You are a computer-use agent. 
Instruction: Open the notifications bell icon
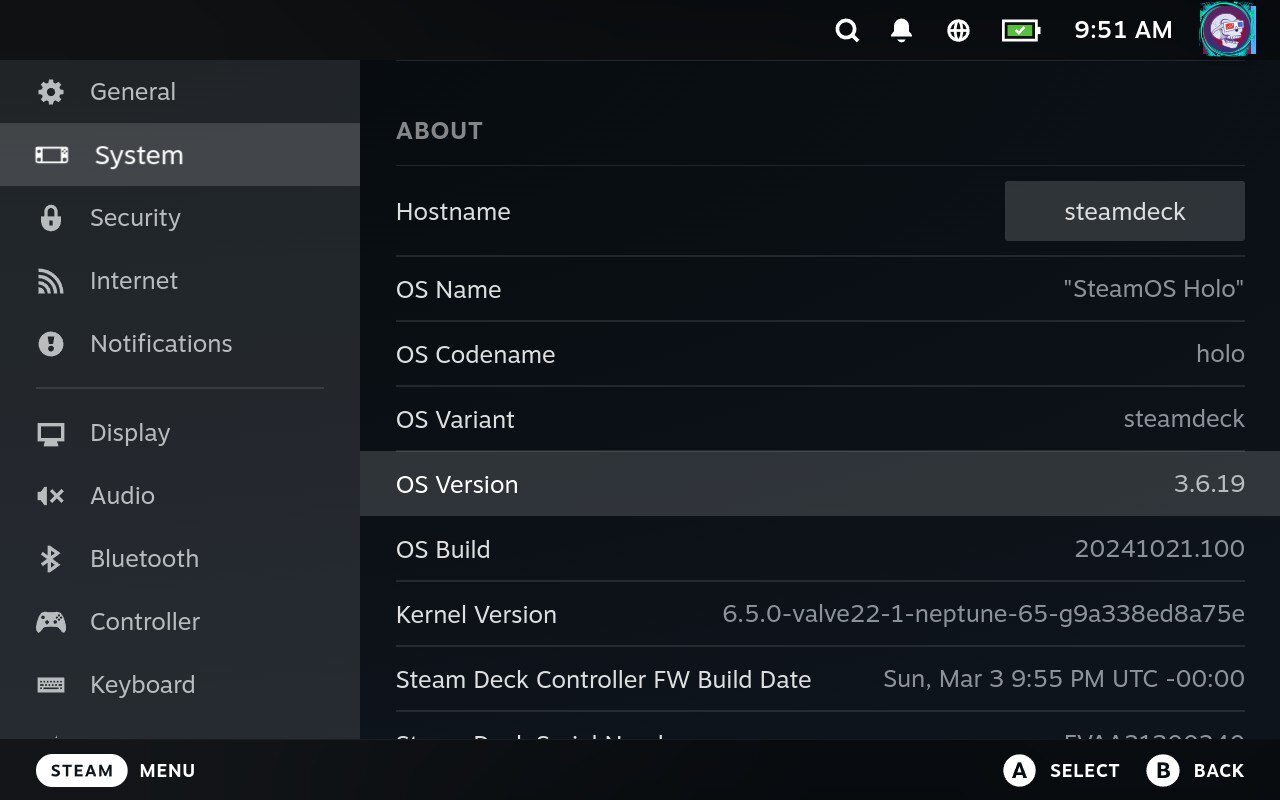coord(902,31)
